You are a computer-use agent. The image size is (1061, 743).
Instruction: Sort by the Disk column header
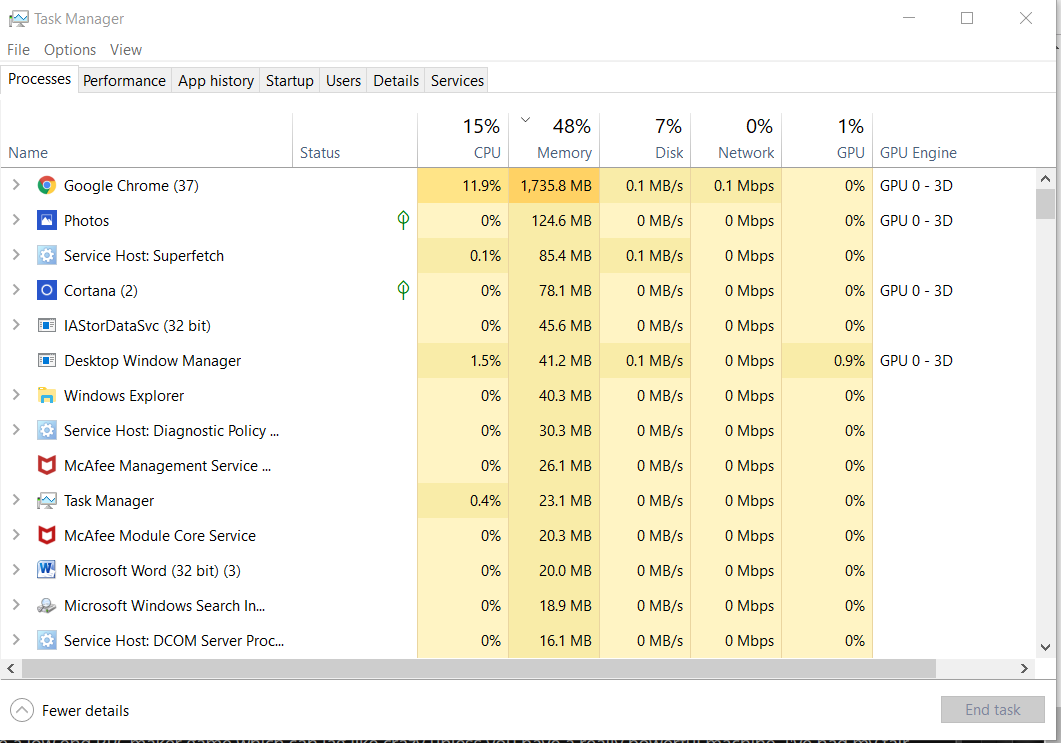click(x=645, y=140)
